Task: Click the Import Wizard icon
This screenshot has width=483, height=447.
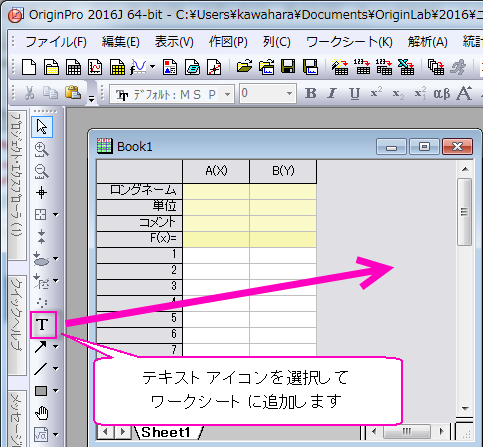Action: pyautogui.click(x=340, y=67)
